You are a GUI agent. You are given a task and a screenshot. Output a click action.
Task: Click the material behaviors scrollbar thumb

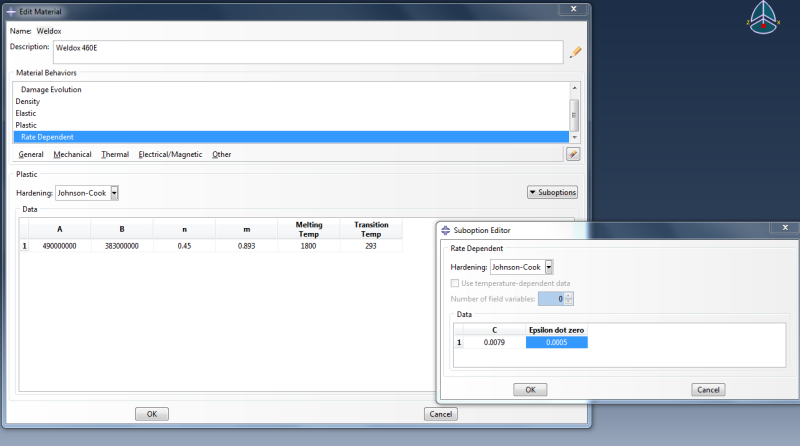pos(574,115)
